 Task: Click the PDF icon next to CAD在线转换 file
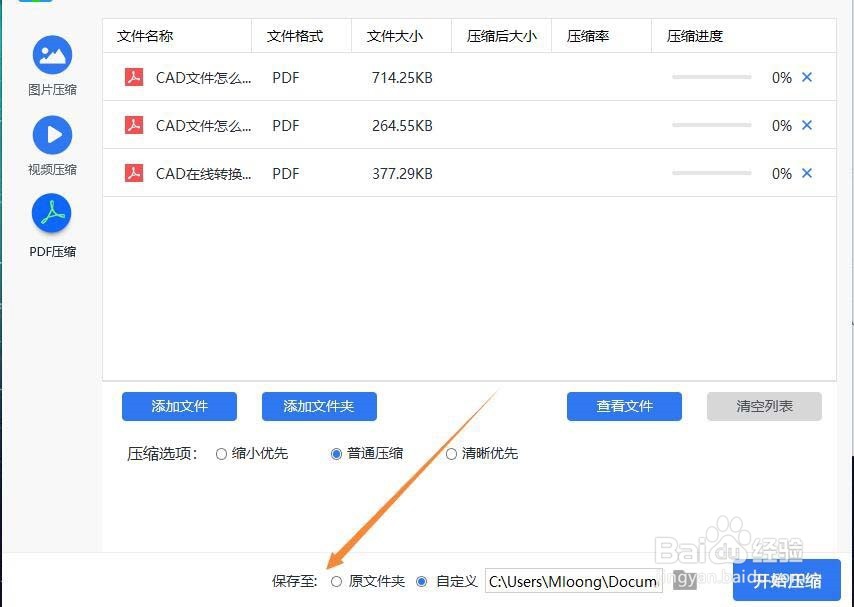pos(134,173)
